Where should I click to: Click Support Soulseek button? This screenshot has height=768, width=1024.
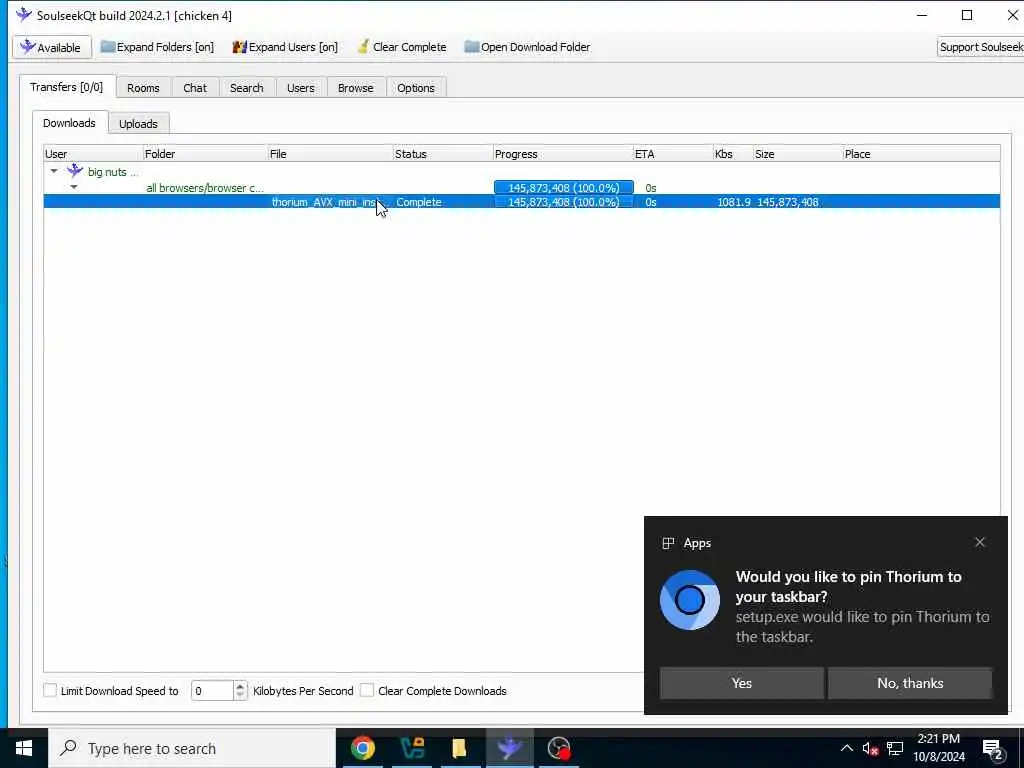pyautogui.click(x=980, y=47)
